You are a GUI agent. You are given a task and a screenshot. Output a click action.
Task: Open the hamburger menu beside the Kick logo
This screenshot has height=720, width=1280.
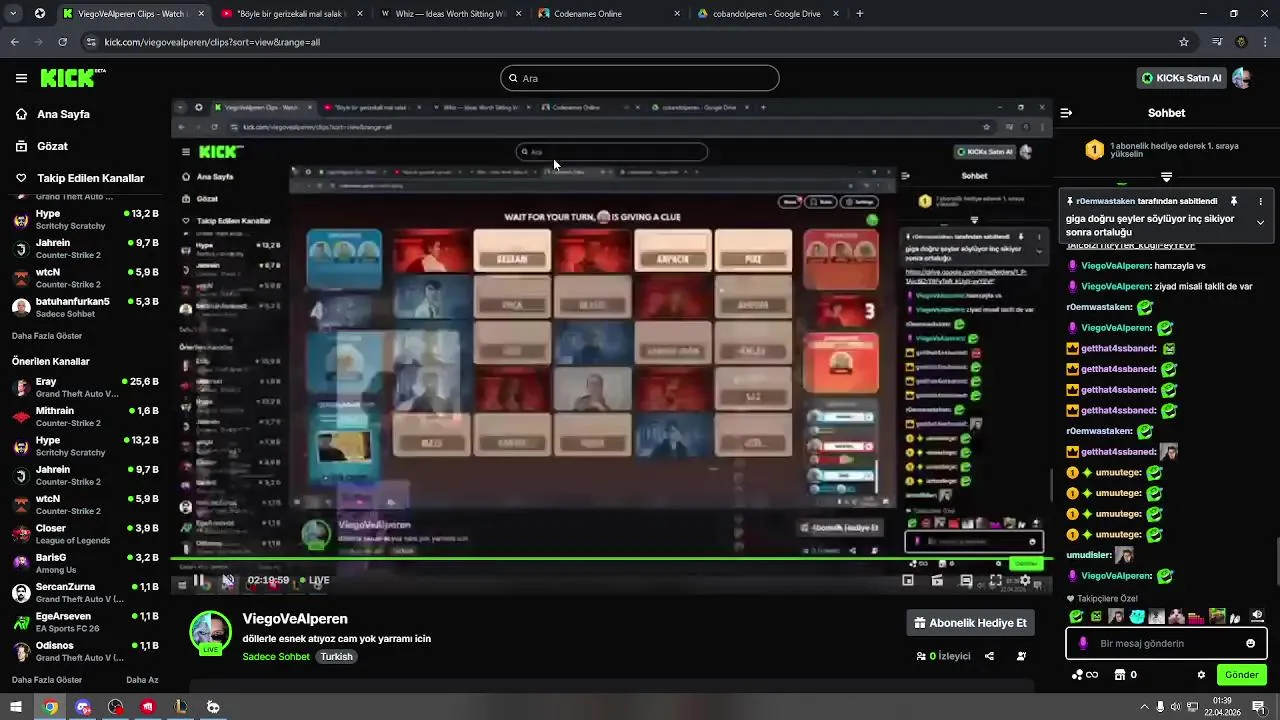point(21,78)
